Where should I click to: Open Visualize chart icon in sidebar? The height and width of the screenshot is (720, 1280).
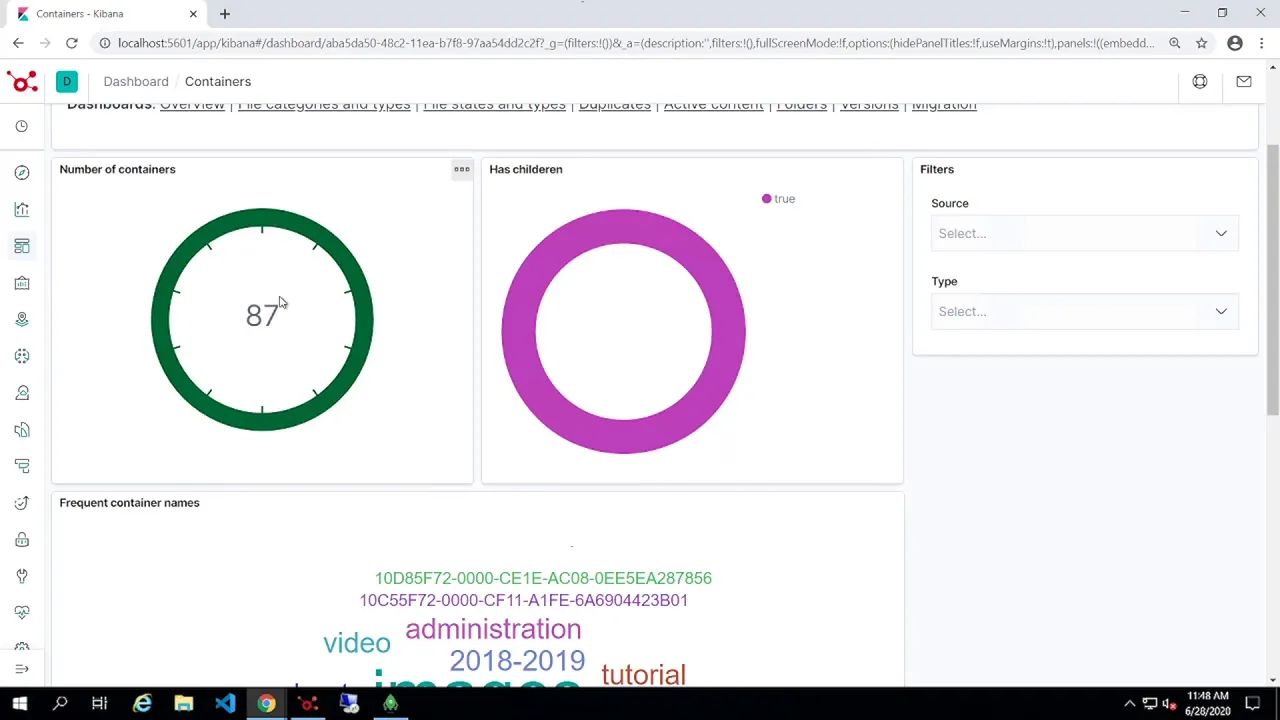coord(22,209)
